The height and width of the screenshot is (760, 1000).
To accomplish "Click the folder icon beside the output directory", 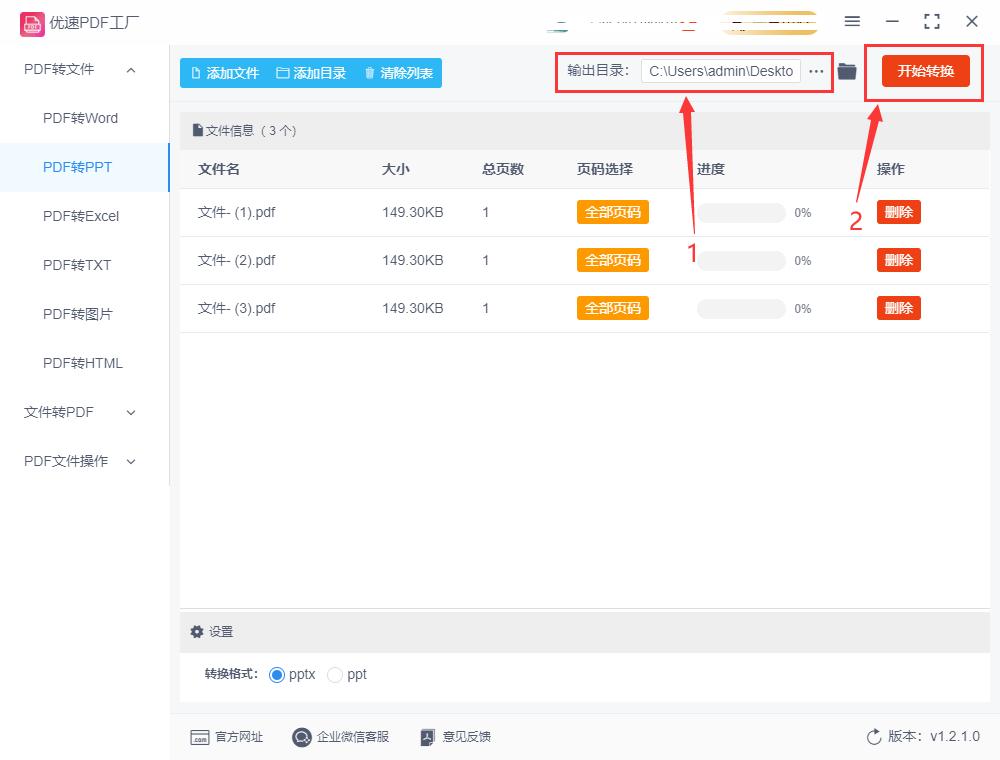I will coord(847,71).
